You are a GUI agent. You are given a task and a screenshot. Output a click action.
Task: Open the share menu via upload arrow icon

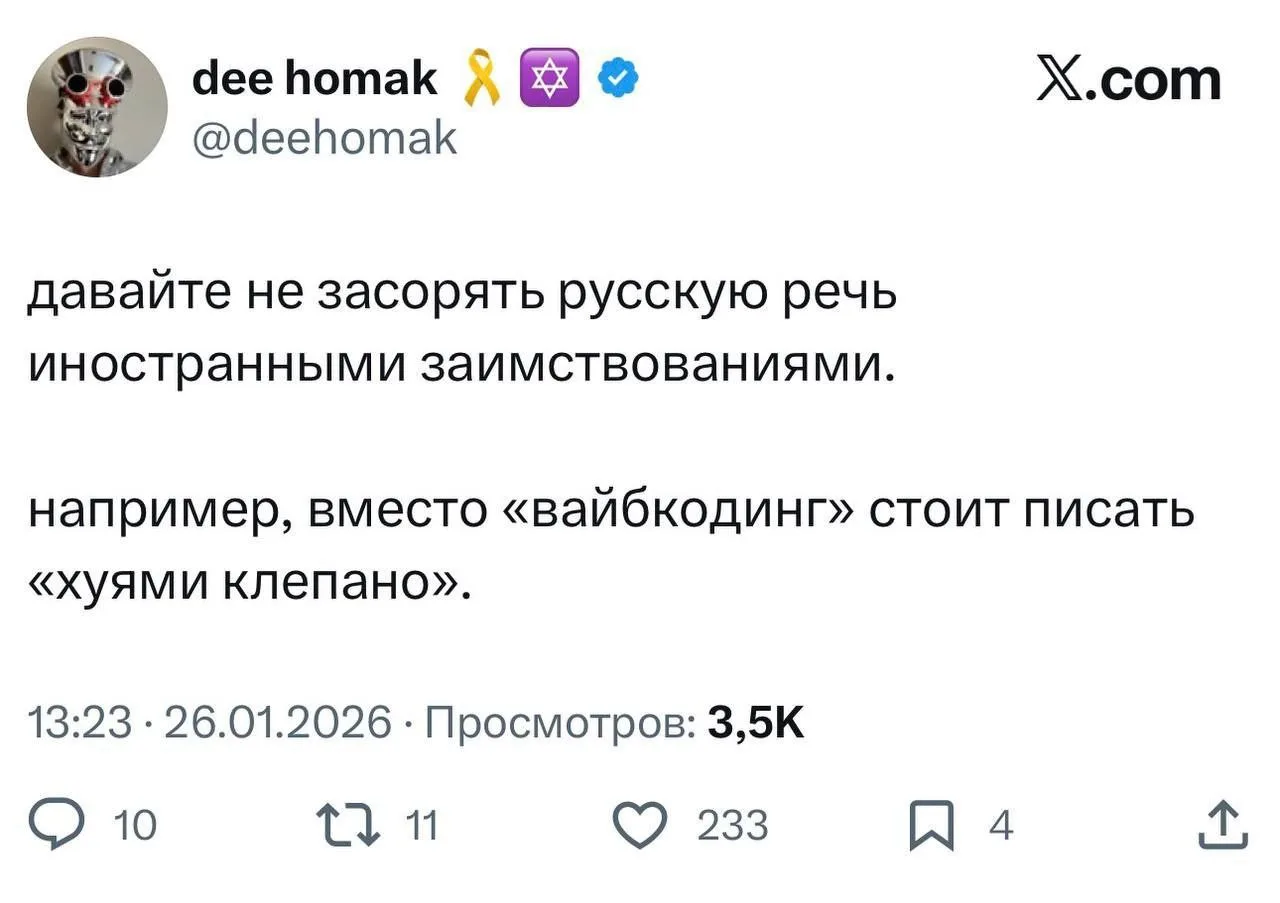tap(1226, 826)
